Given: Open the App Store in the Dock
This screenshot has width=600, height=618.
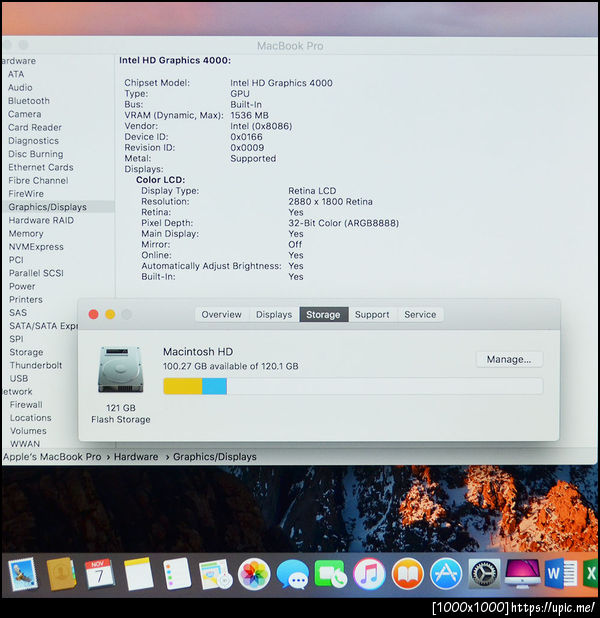Looking at the screenshot, I should click(x=446, y=574).
